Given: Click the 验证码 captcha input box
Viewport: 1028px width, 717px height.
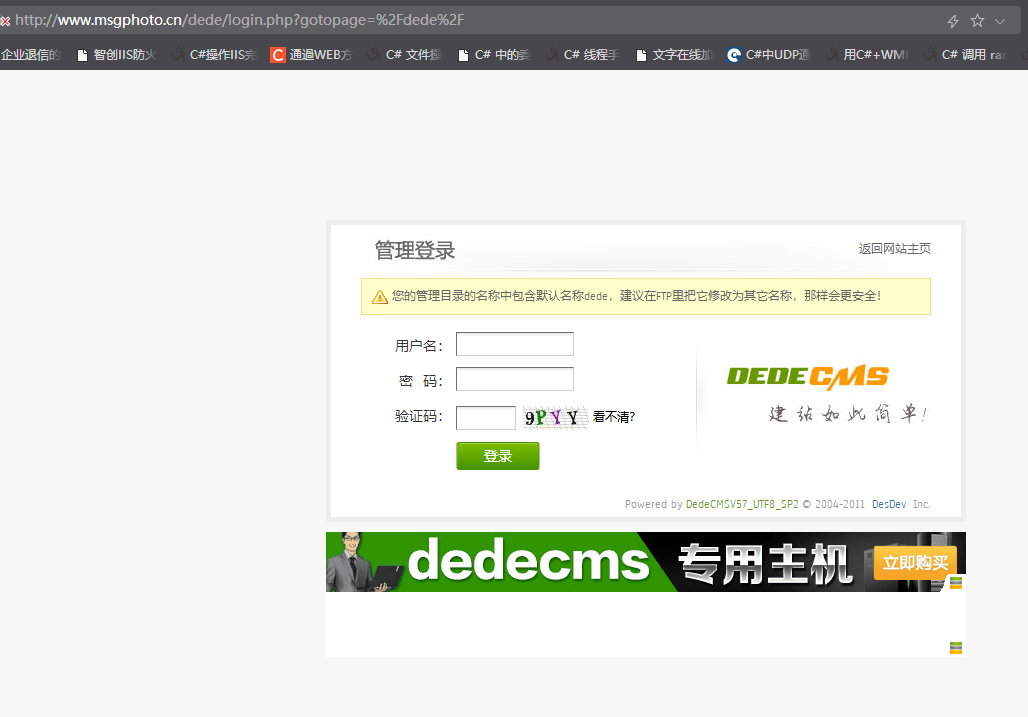Looking at the screenshot, I should [x=485, y=418].
